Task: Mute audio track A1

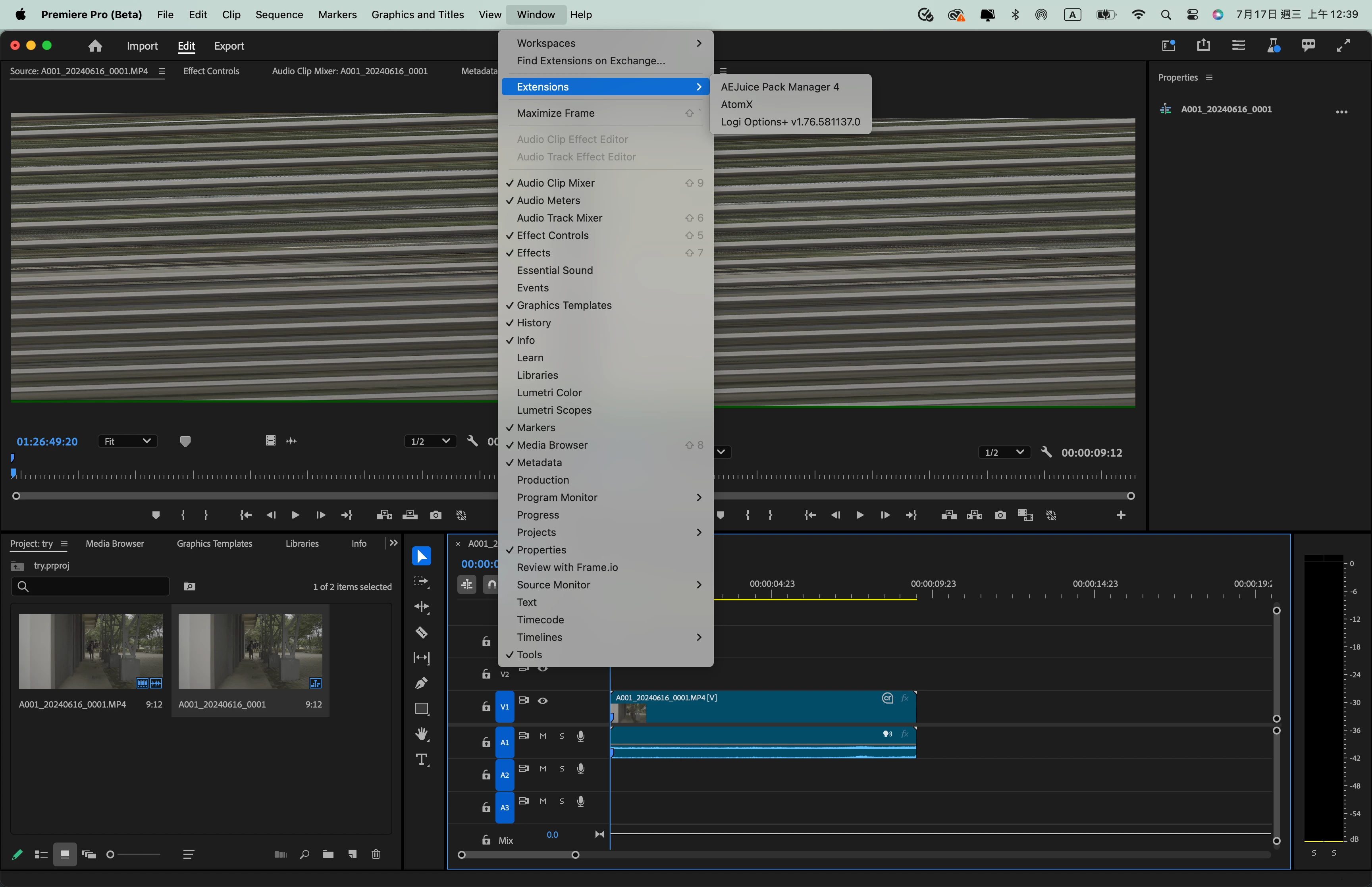Action: [x=543, y=736]
